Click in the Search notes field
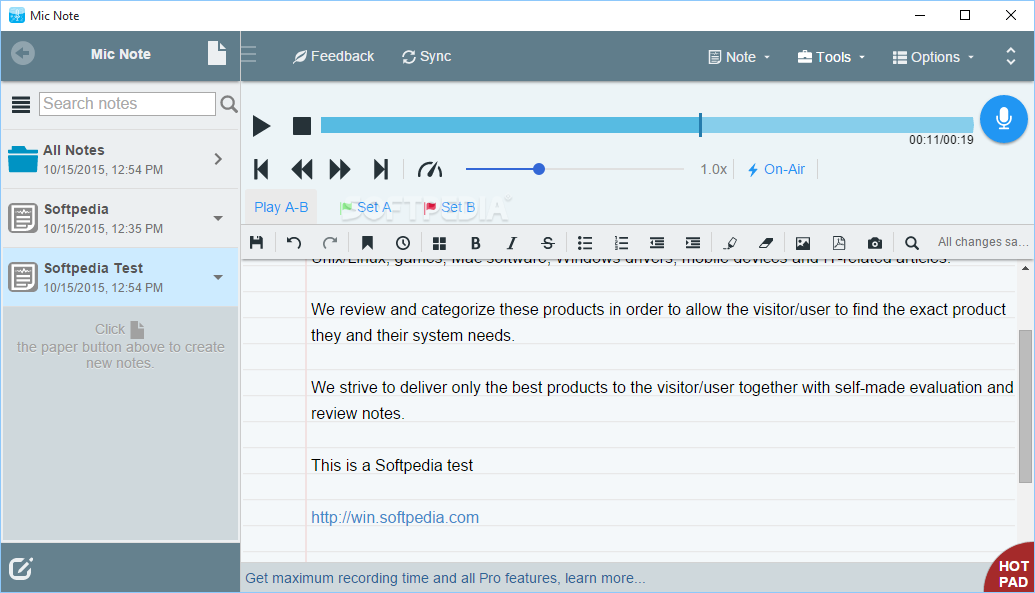This screenshot has height=593, width=1035. pos(127,104)
